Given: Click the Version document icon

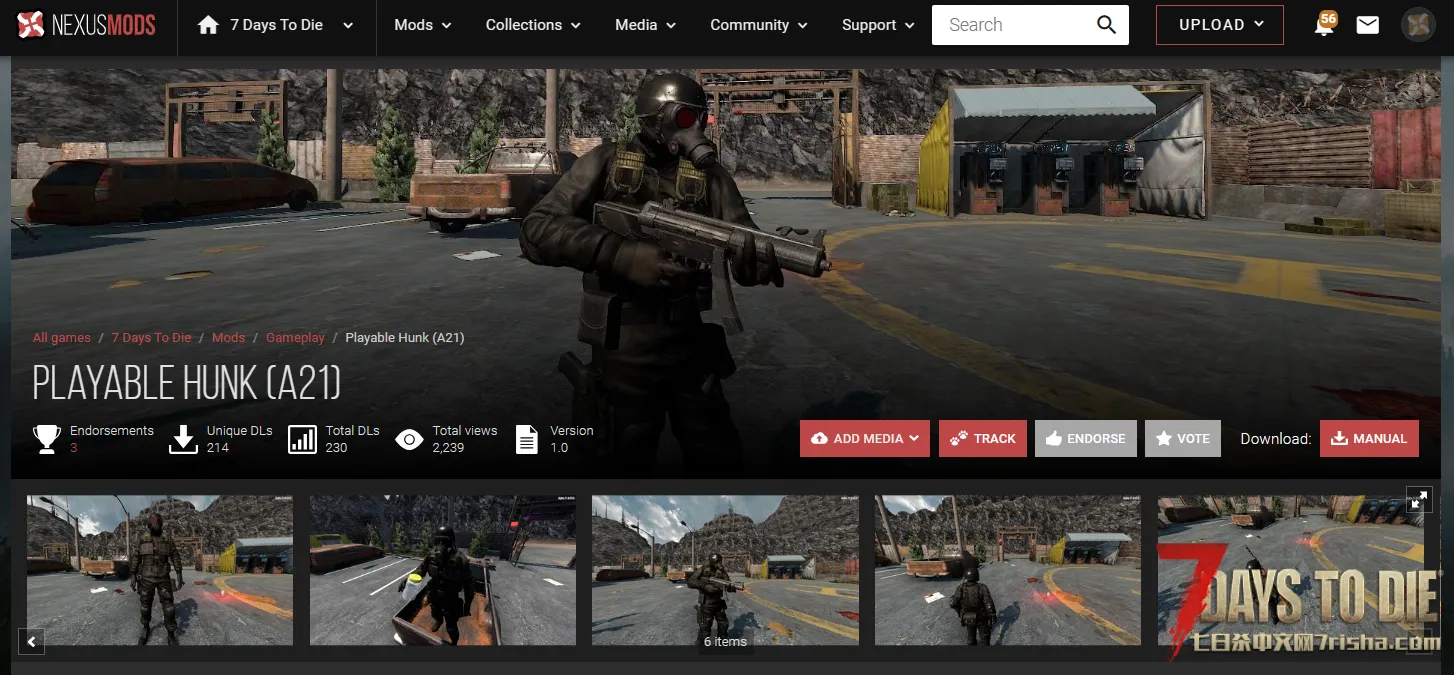Looking at the screenshot, I should pyautogui.click(x=527, y=439).
